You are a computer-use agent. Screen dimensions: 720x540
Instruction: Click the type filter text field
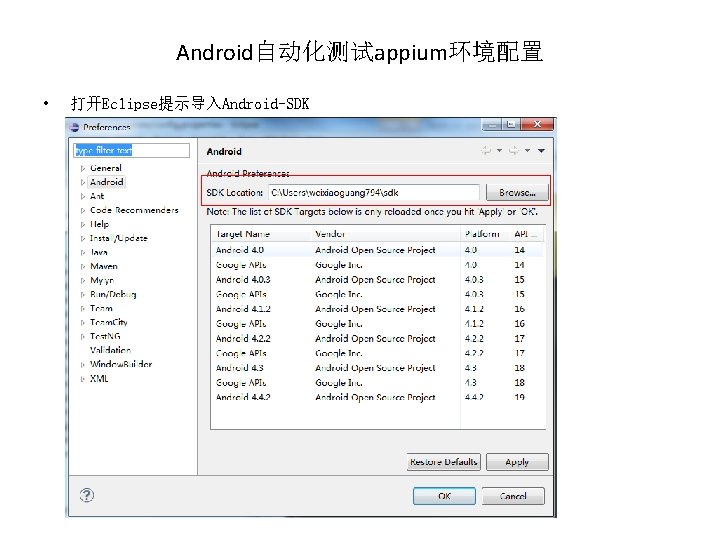coord(131,151)
